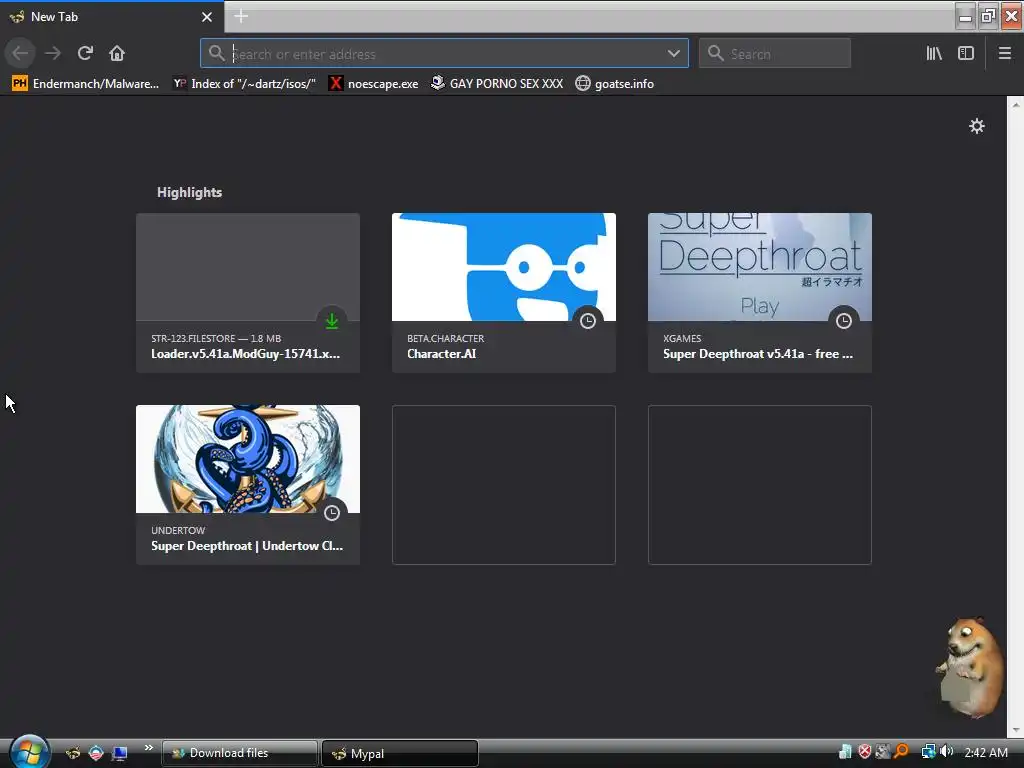
Task: Go forward using the forward arrow
Action: pos(53,53)
